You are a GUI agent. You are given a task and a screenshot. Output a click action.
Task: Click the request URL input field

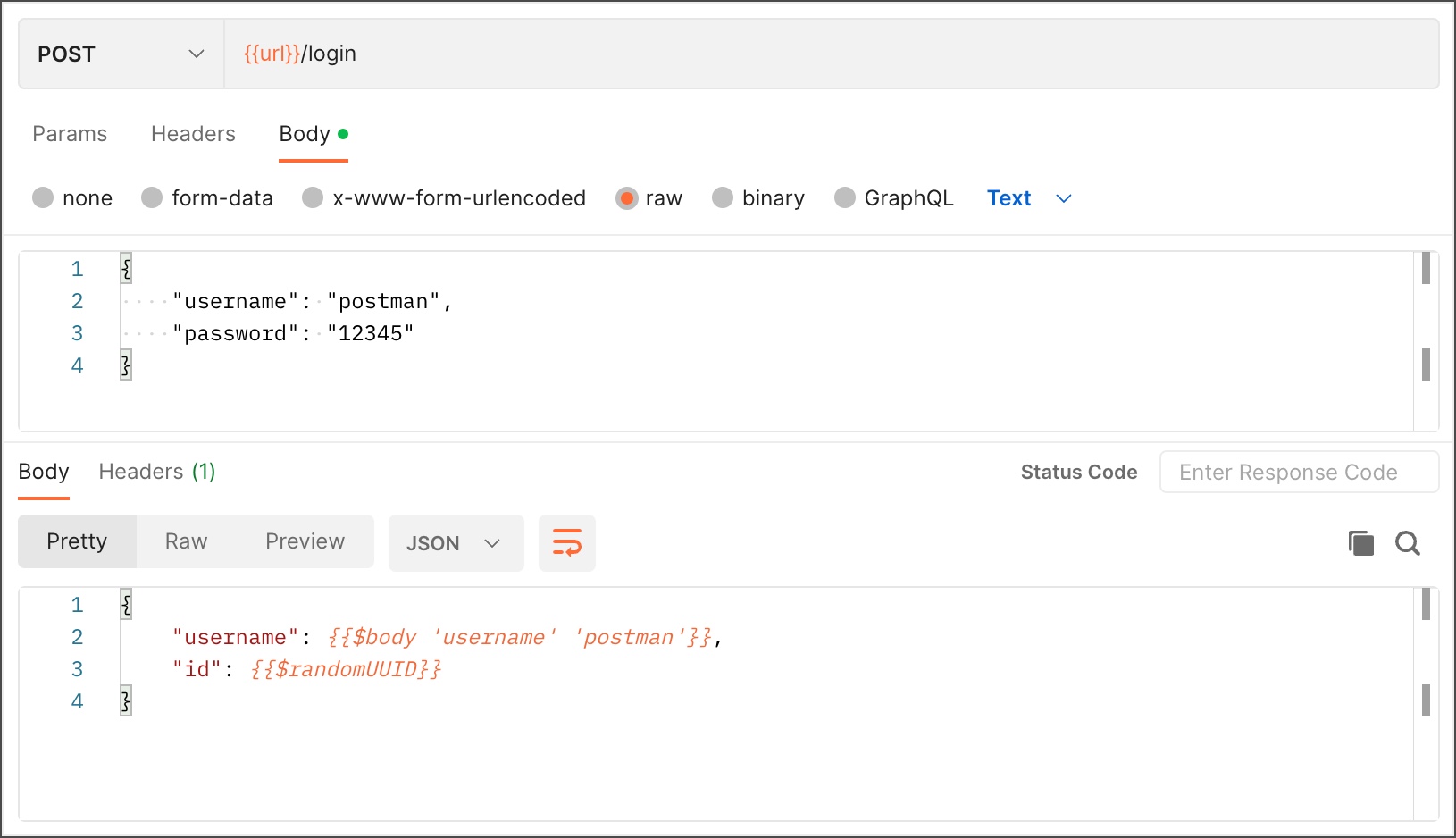831,54
